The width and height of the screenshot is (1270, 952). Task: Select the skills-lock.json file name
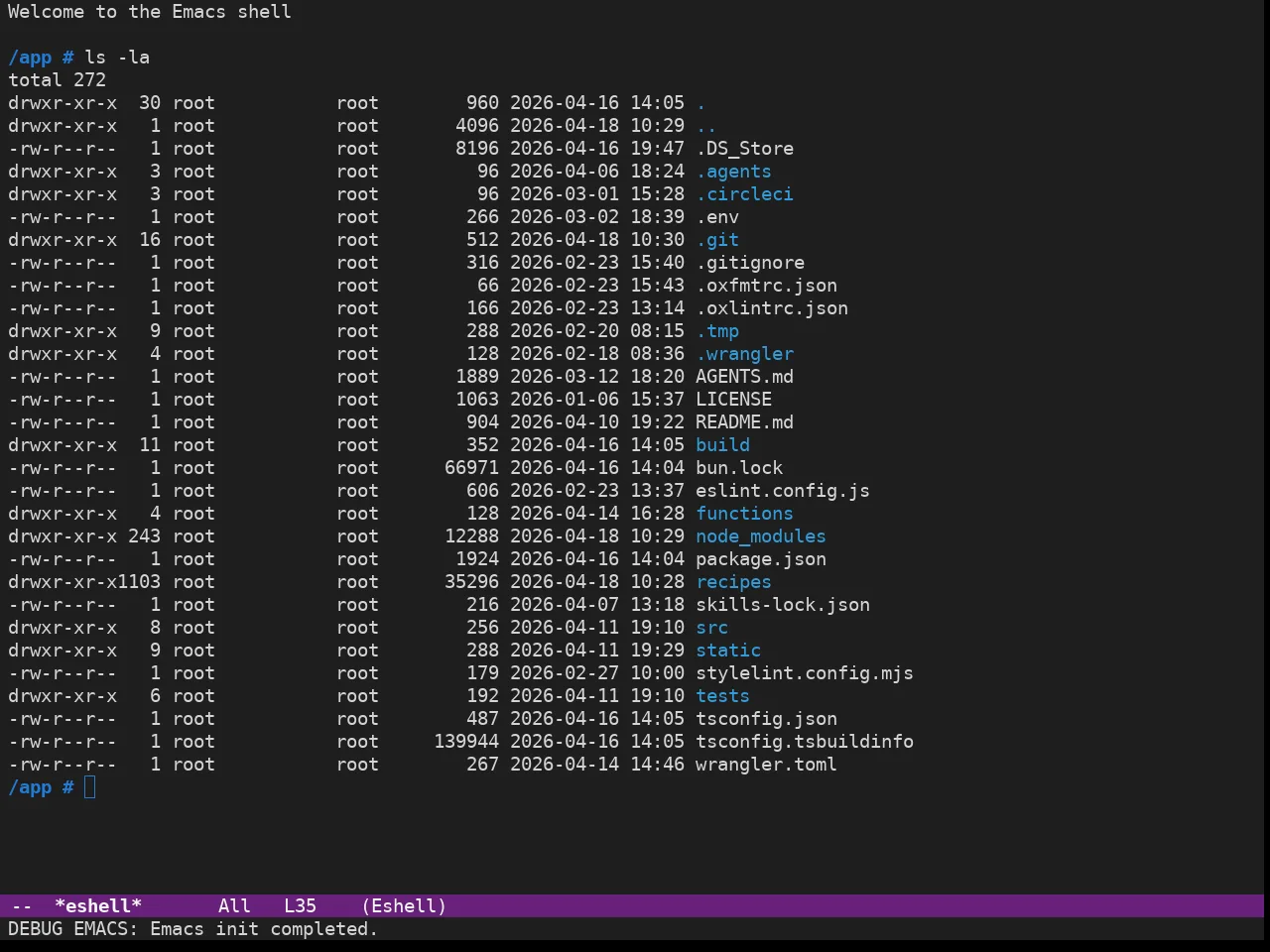(783, 605)
